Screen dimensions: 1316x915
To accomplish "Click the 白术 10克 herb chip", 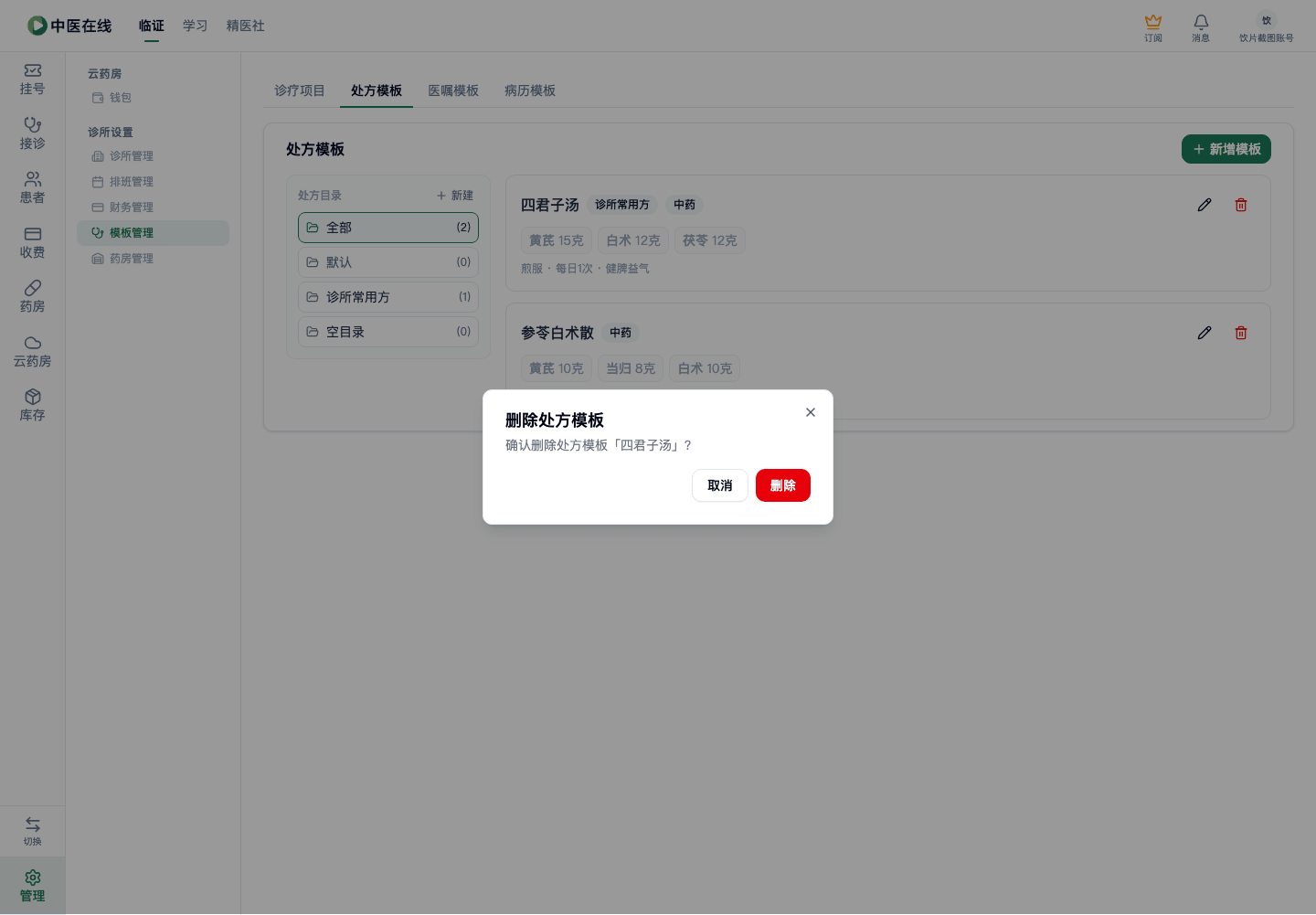I will click(705, 368).
